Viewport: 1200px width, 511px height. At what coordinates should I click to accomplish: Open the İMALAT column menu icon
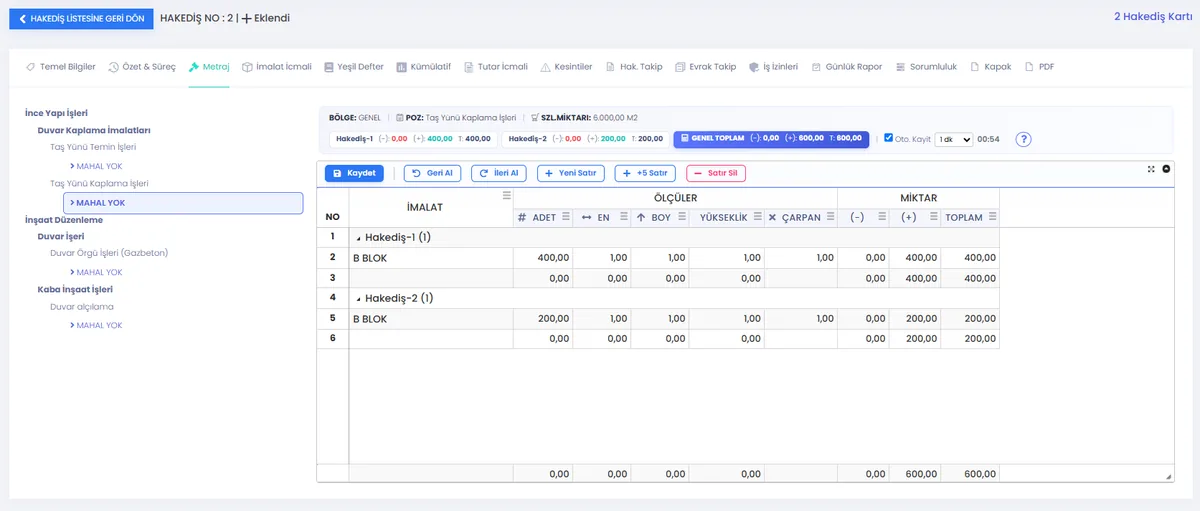click(506, 196)
